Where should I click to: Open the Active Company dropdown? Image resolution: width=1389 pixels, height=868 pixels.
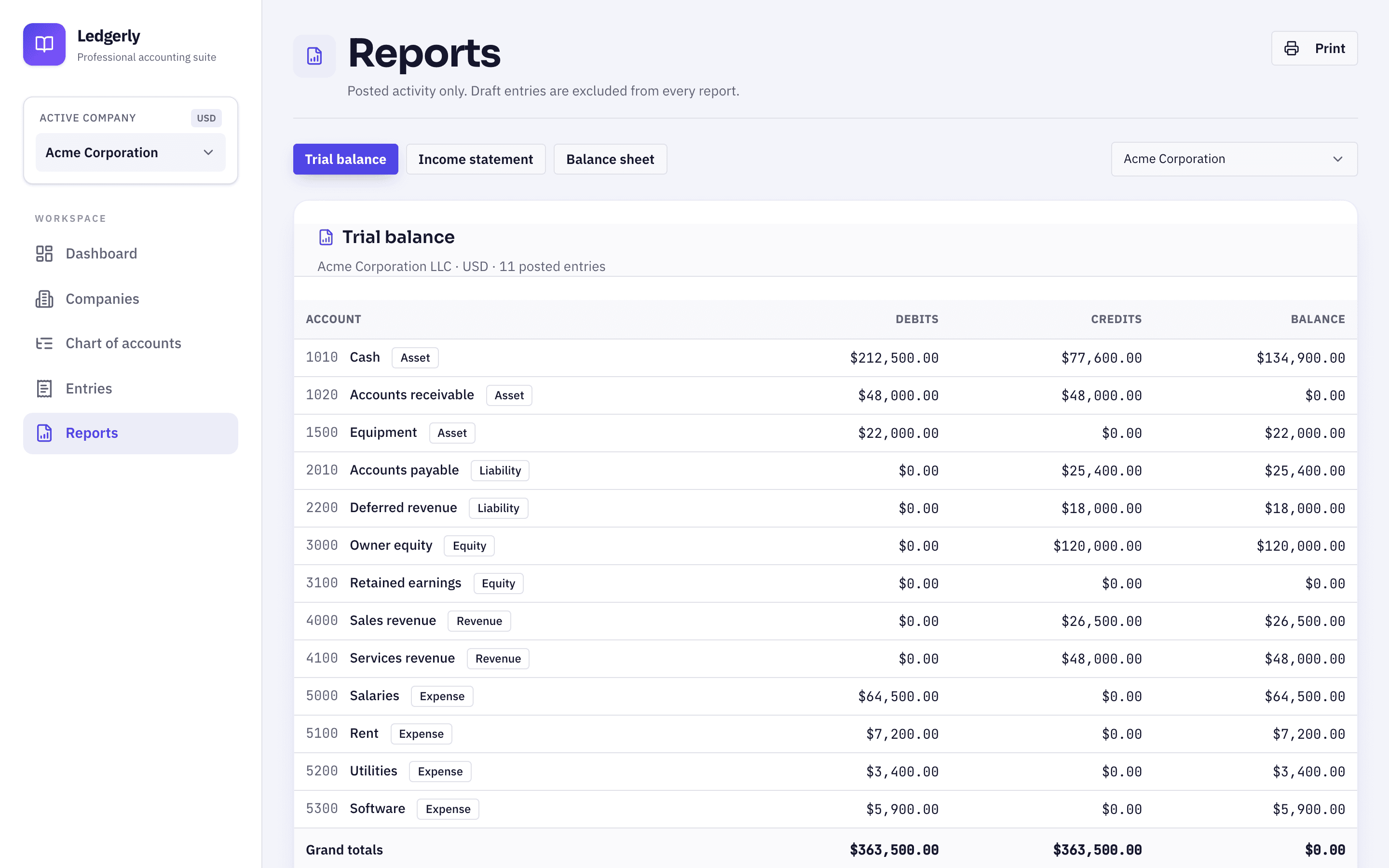130,153
